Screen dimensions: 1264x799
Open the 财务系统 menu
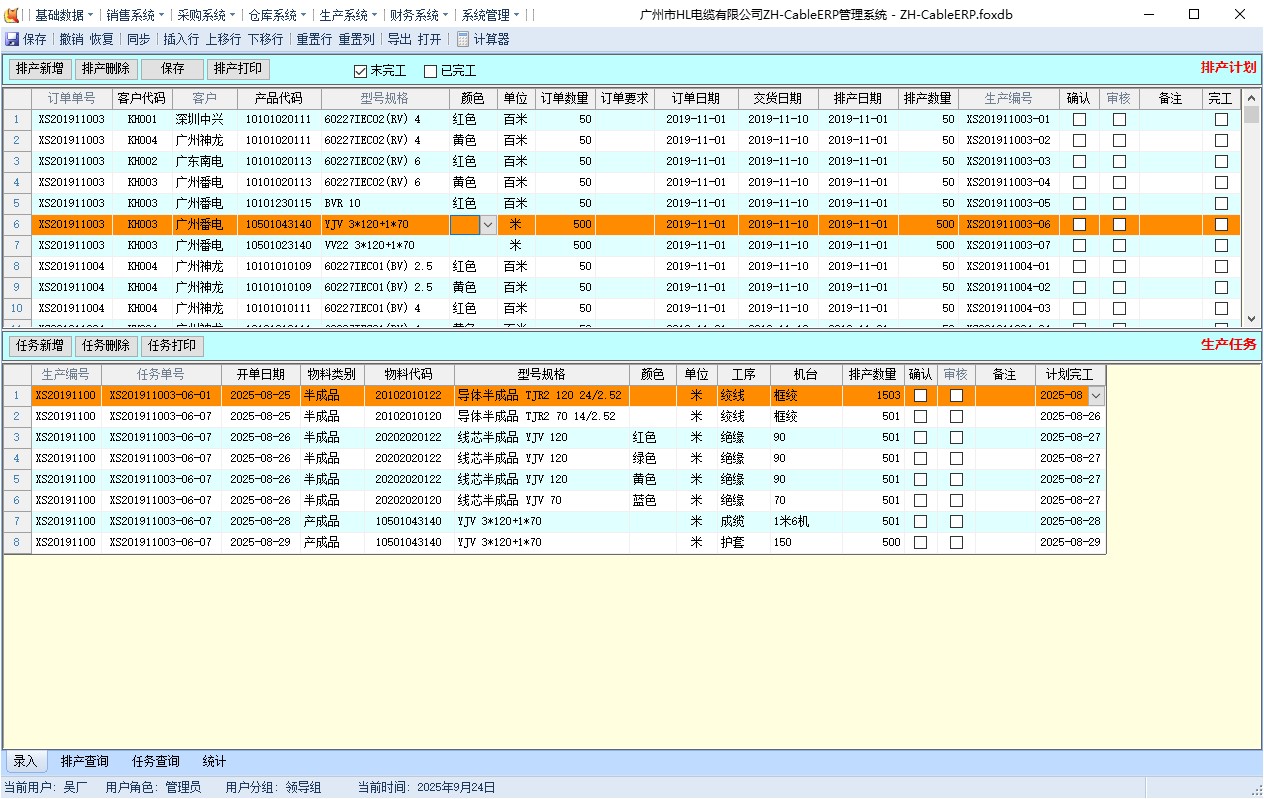[419, 15]
